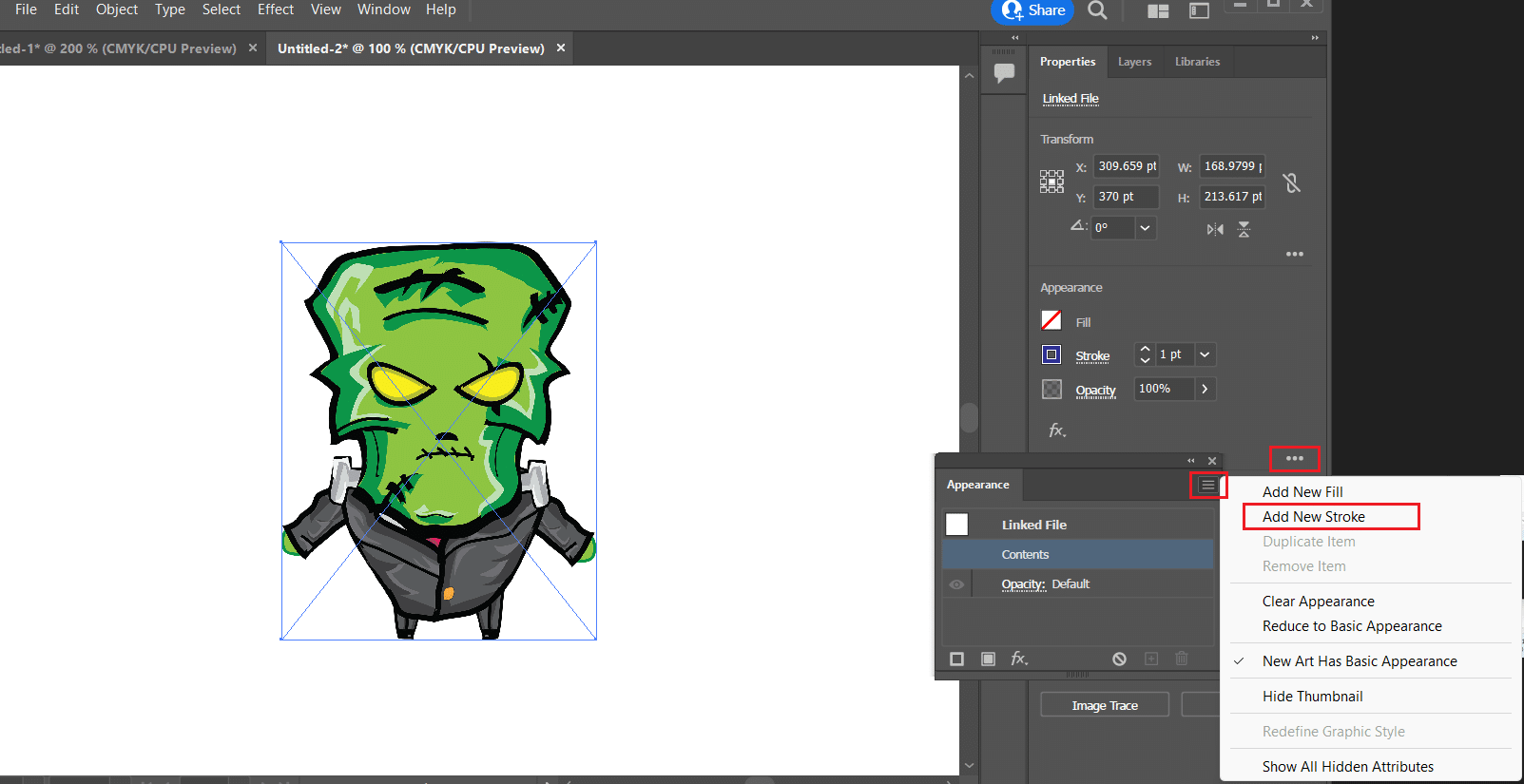Click Opacity link in Appearance panel

point(1023,584)
